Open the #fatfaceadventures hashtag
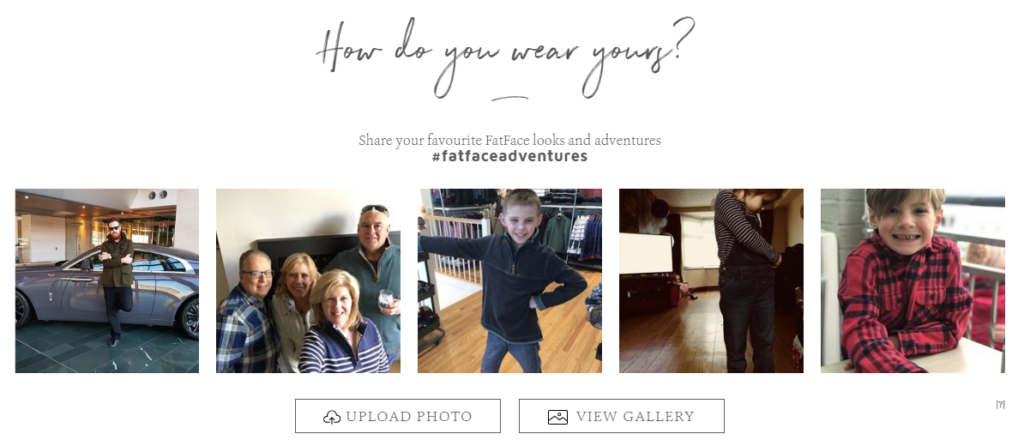This screenshot has width=1024, height=446. (x=509, y=156)
